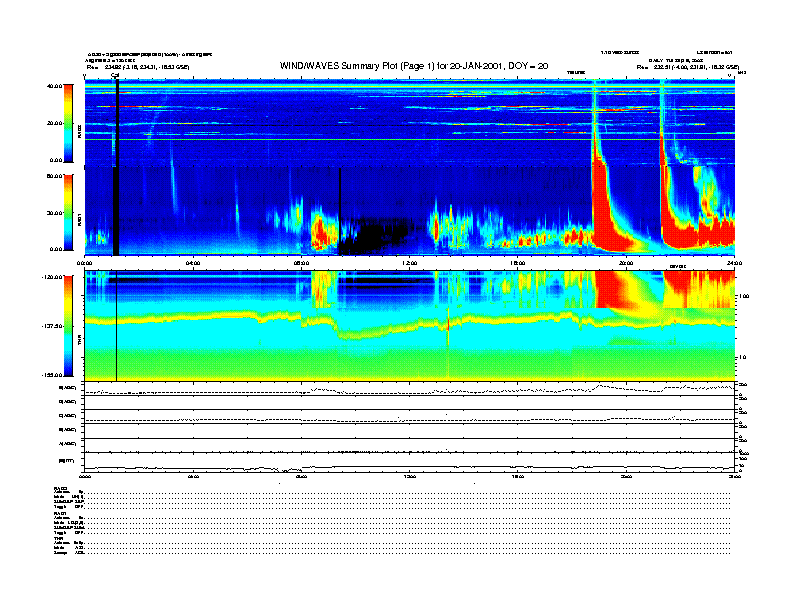Click the RAD2 color scale bar
792x612 pixels.
[68, 123]
